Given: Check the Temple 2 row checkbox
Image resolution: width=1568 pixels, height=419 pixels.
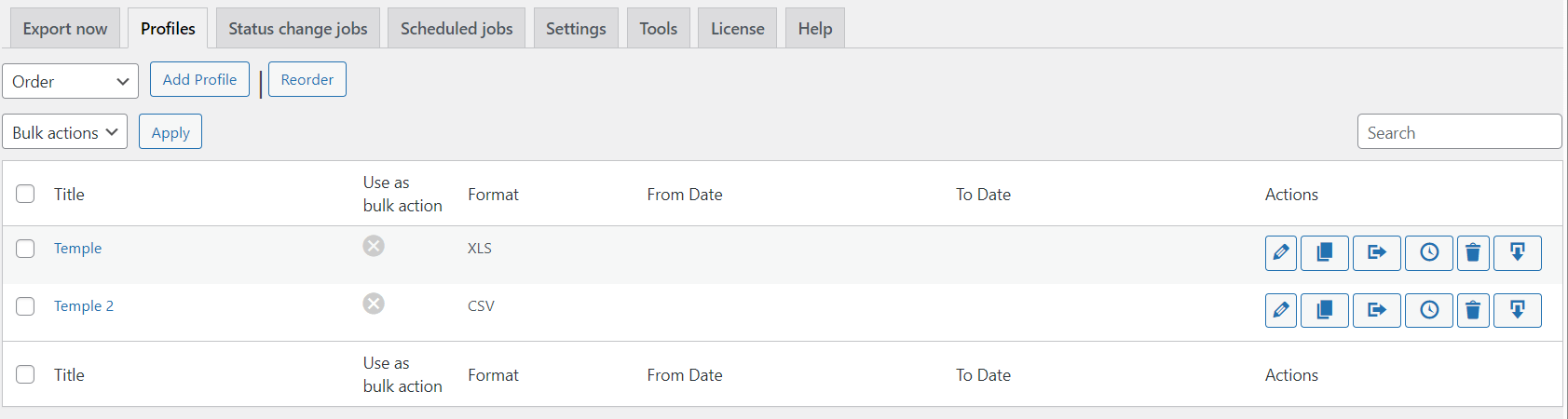Looking at the screenshot, I should coord(25,306).
